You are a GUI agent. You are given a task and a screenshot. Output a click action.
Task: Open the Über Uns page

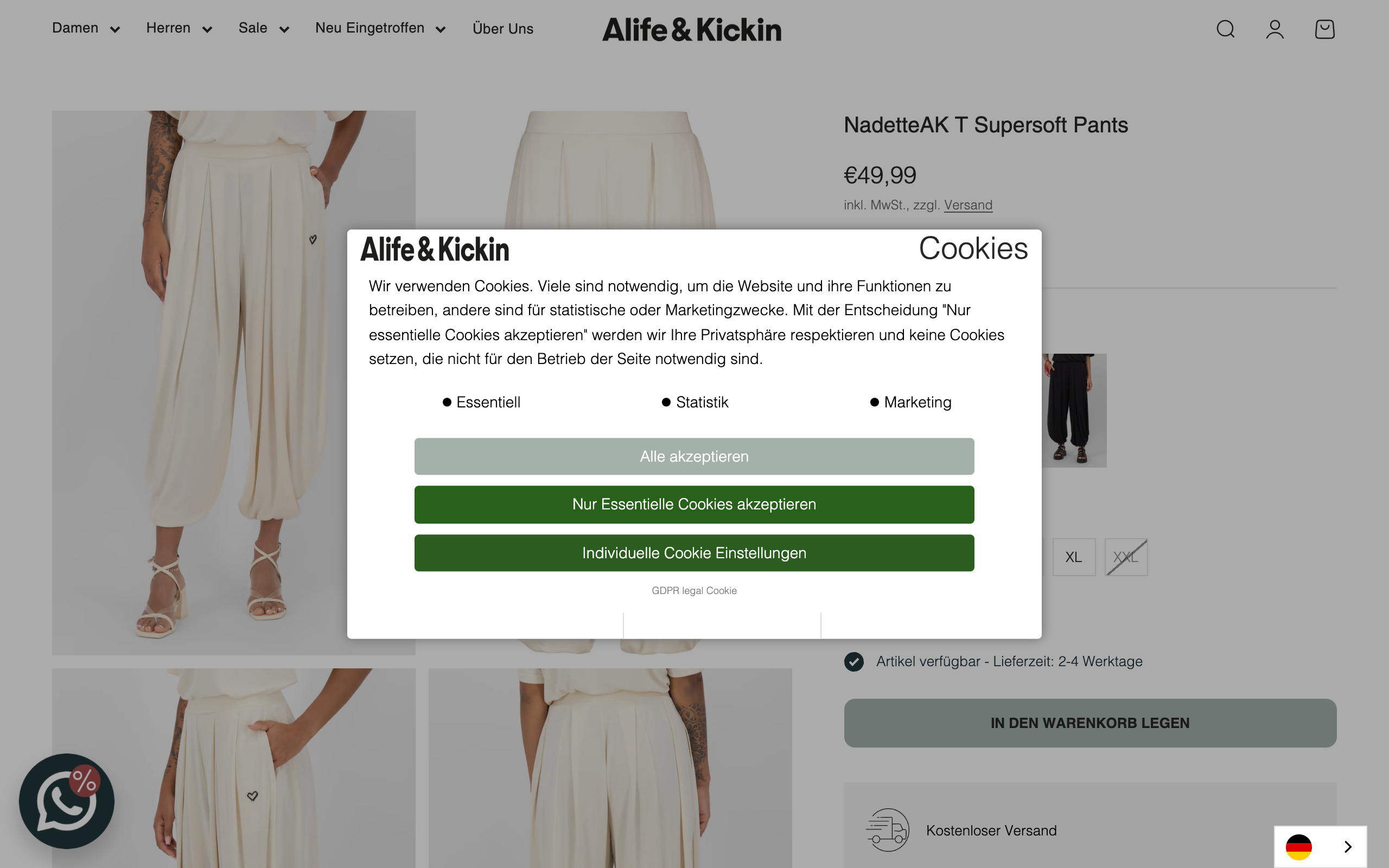[502, 28]
